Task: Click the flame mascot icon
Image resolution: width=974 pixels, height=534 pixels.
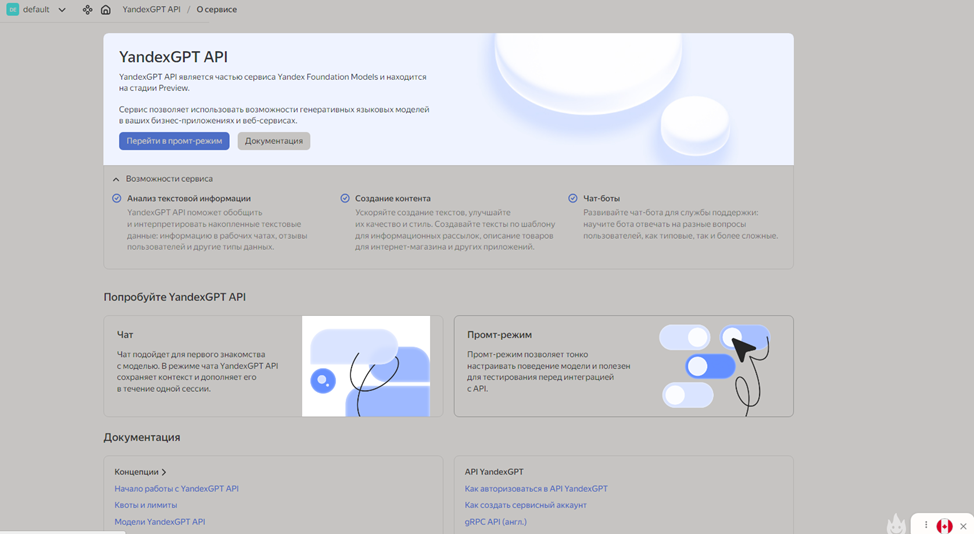Action: point(896,524)
